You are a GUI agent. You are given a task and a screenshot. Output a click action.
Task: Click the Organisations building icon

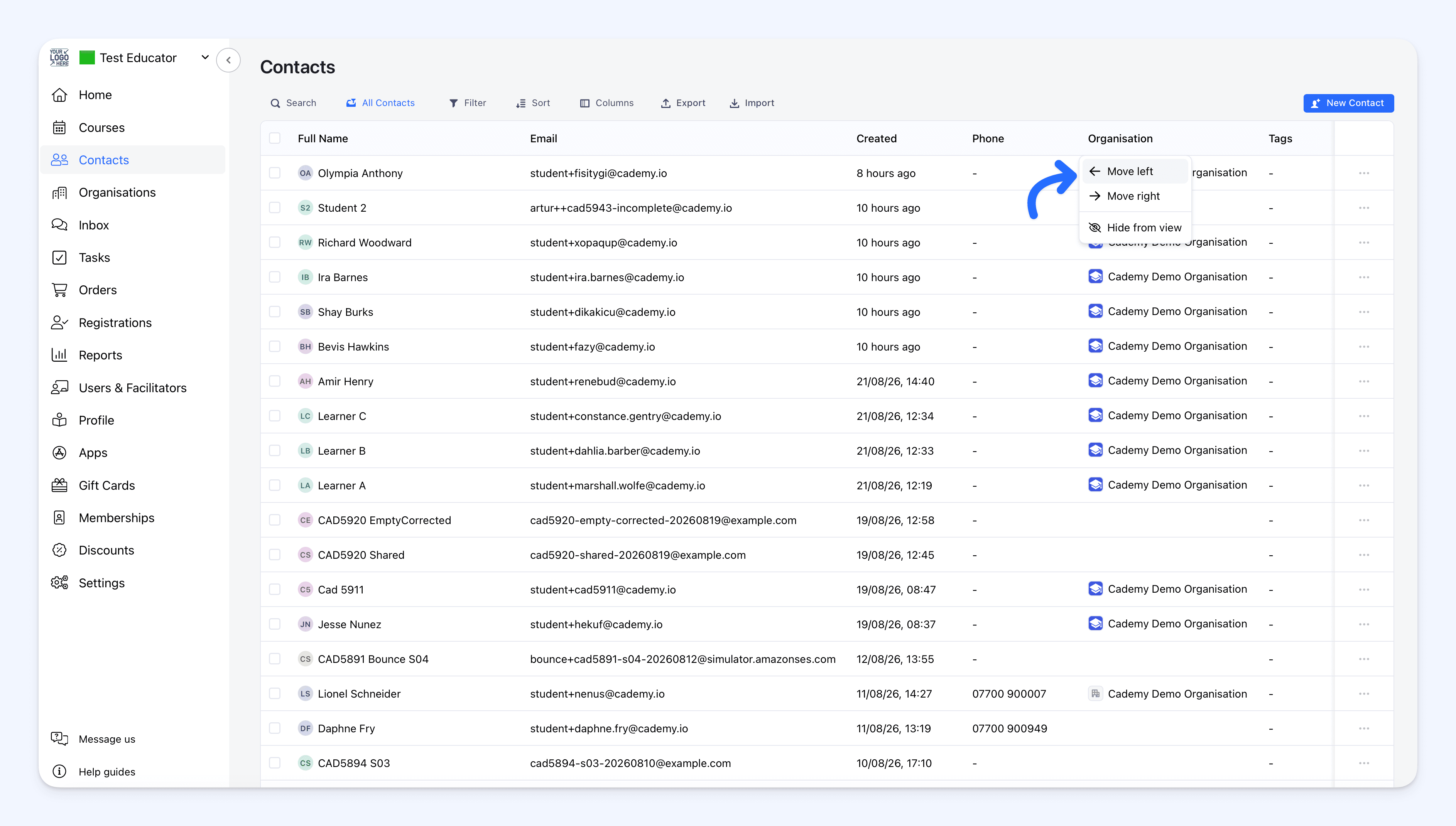pyautogui.click(x=59, y=192)
